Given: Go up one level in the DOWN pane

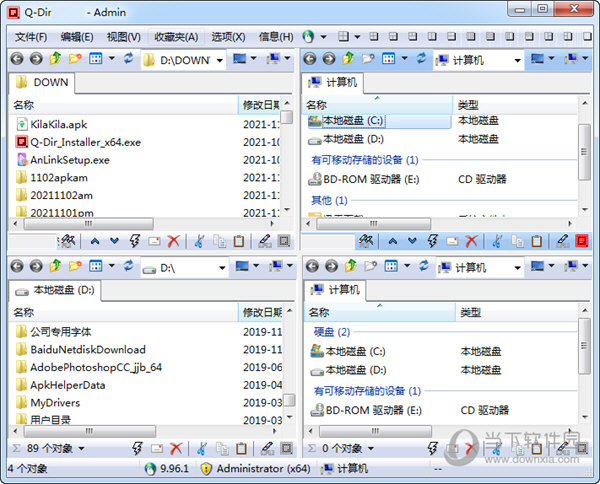Looking at the screenshot, I should click(55, 59).
